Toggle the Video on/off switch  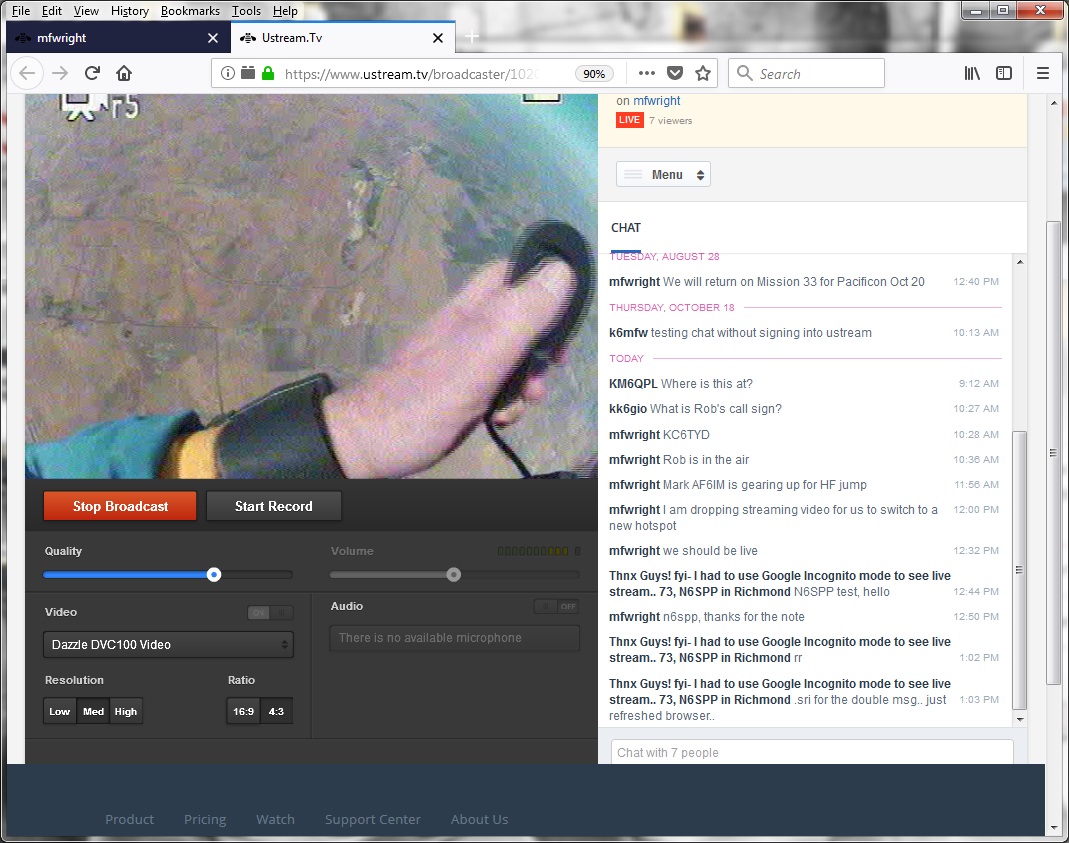click(270, 613)
